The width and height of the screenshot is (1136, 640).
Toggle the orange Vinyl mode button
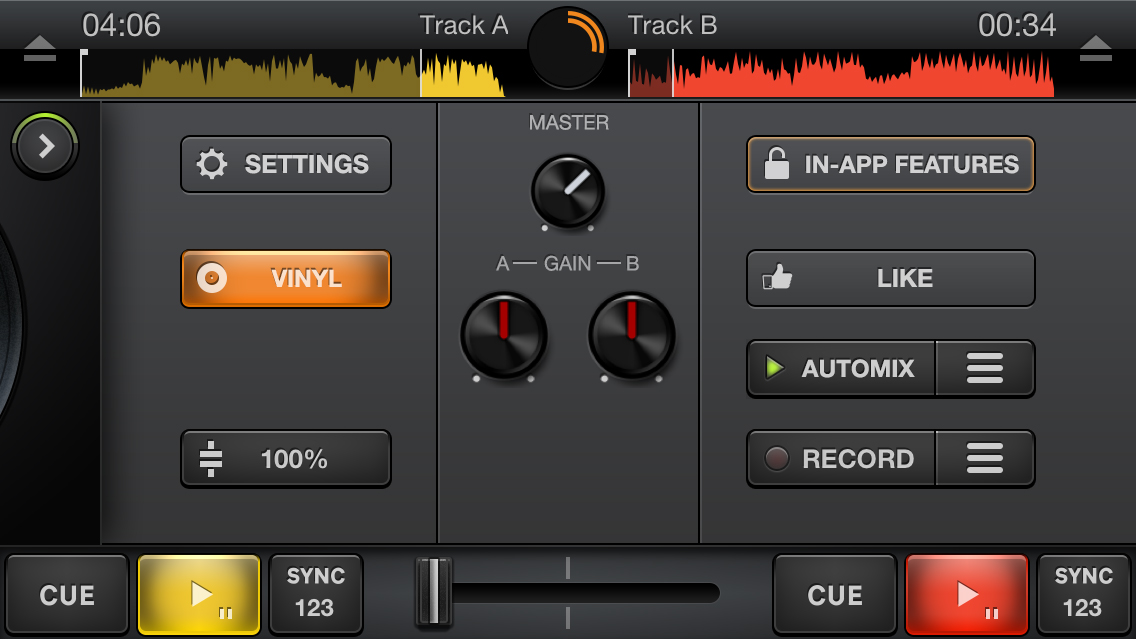pyautogui.click(x=285, y=279)
